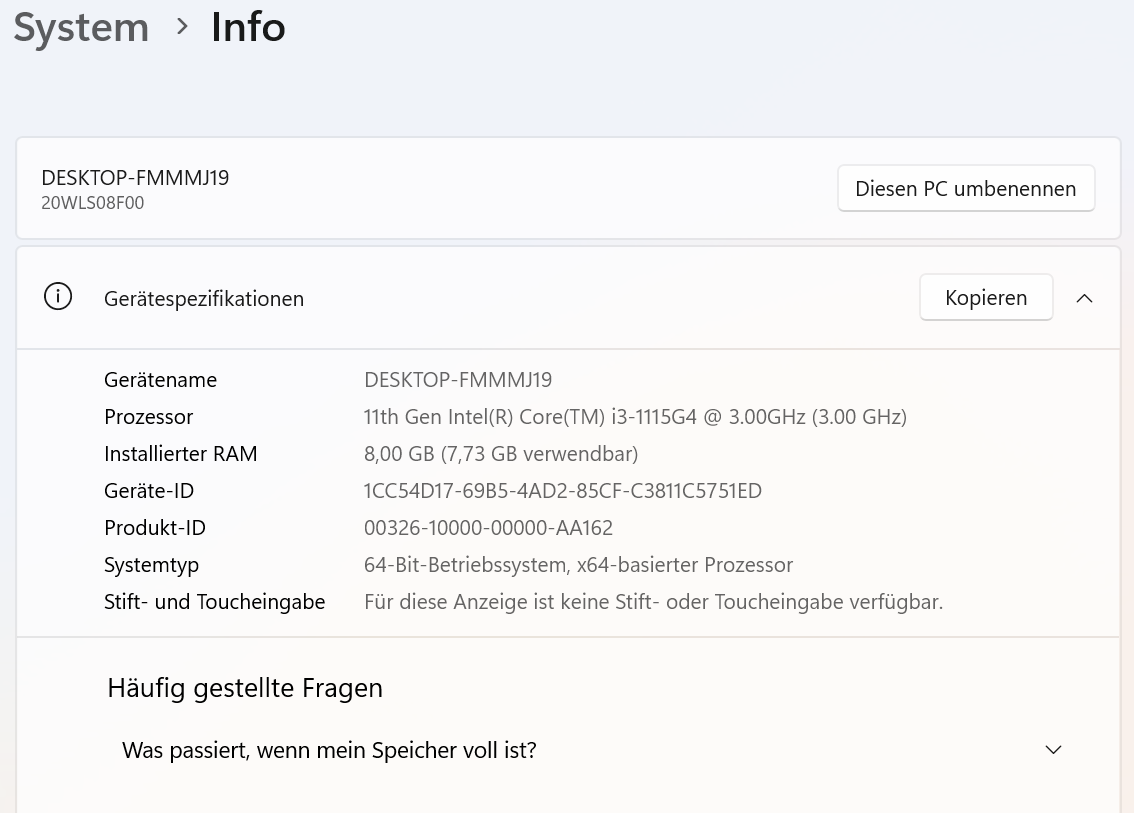The height and width of the screenshot is (813, 1134).
Task: Click the model number 20WLS08F00
Action: click(x=93, y=203)
